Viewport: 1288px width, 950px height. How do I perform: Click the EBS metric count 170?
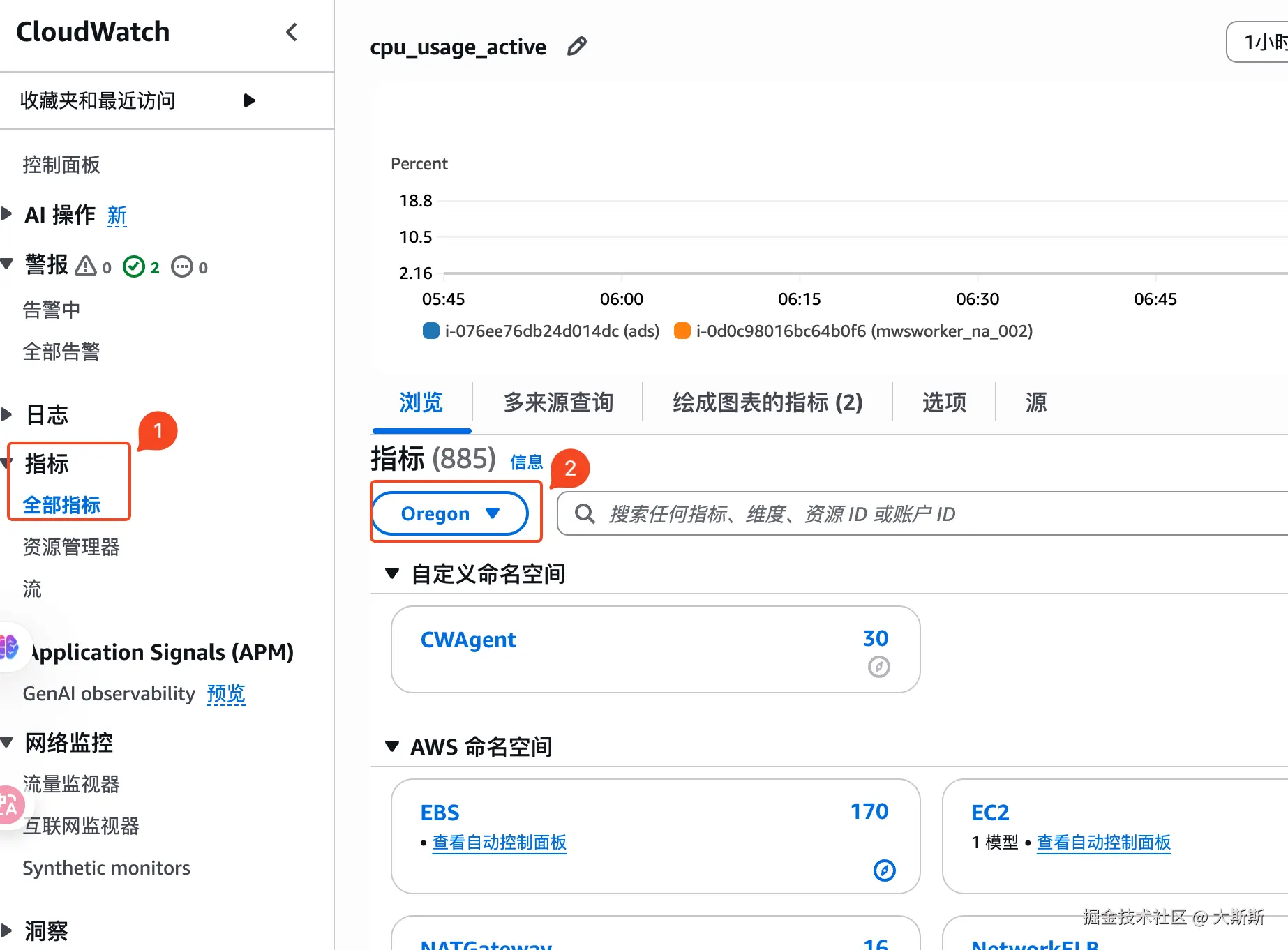[869, 811]
